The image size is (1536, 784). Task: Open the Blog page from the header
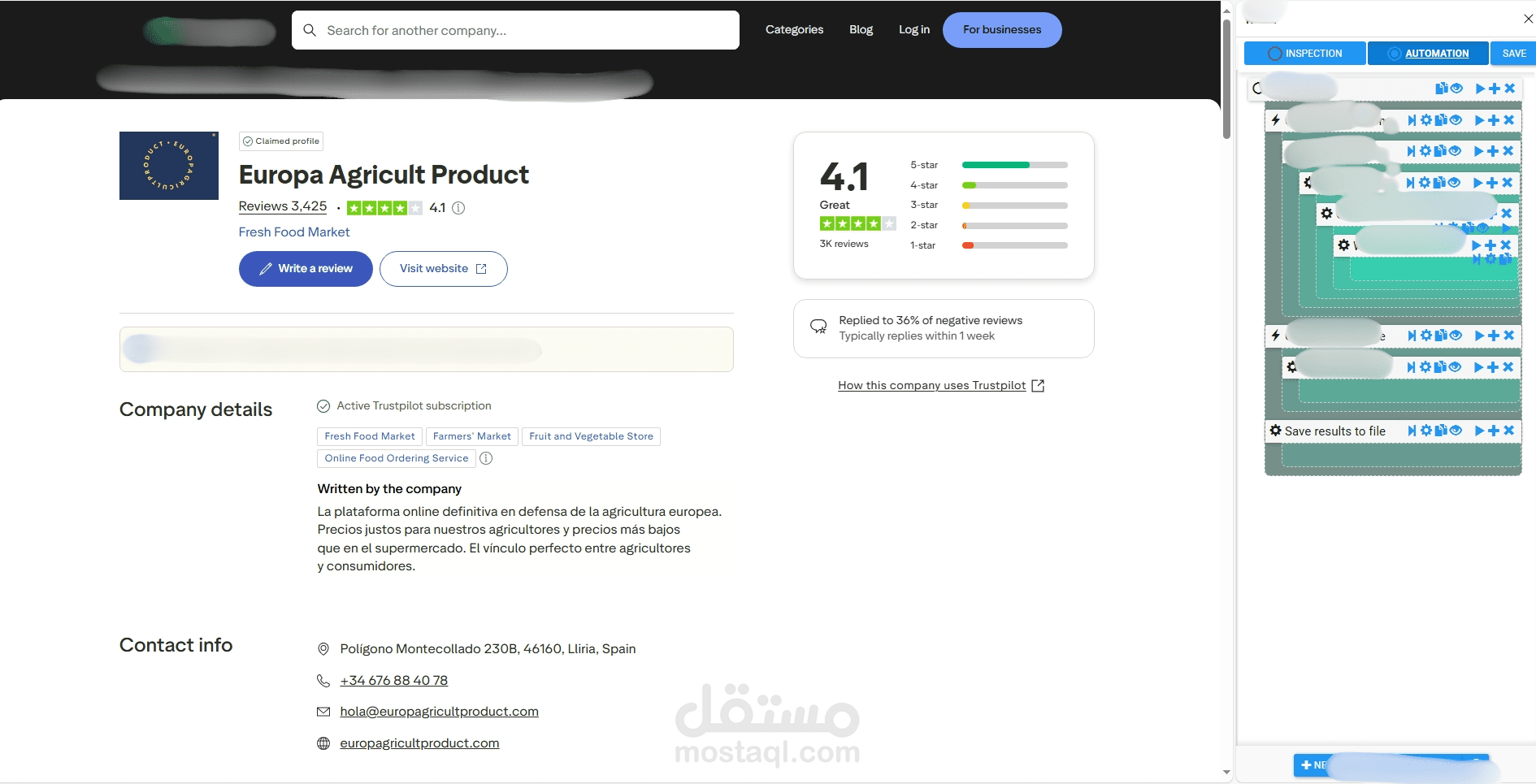[861, 30]
